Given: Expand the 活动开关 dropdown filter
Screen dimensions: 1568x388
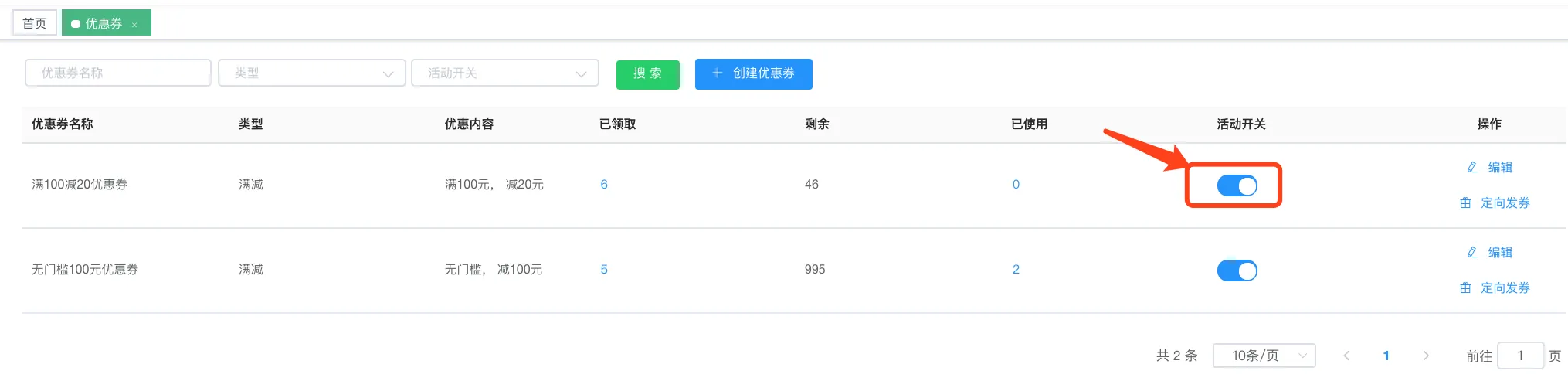Looking at the screenshot, I should (505, 73).
